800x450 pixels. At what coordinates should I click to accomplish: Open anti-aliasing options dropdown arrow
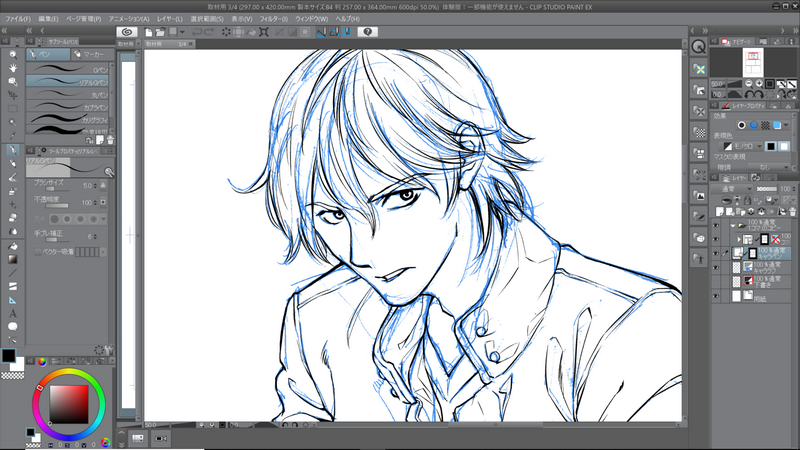(104, 219)
